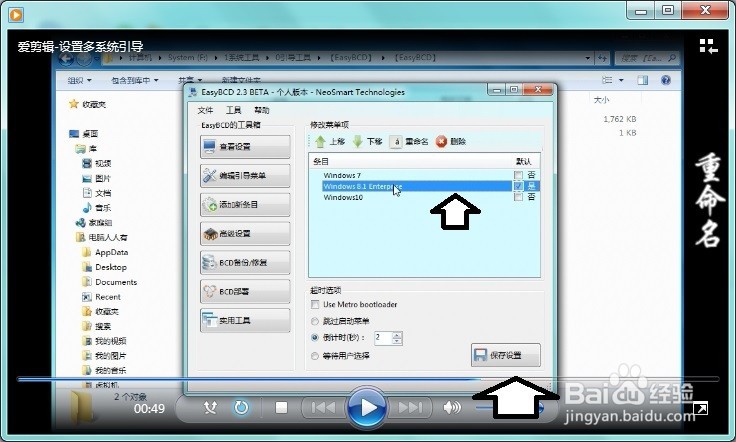Enable Use Metro bootloader checkbox
Image resolution: width=736 pixels, height=442 pixels.
[x=315, y=305]
